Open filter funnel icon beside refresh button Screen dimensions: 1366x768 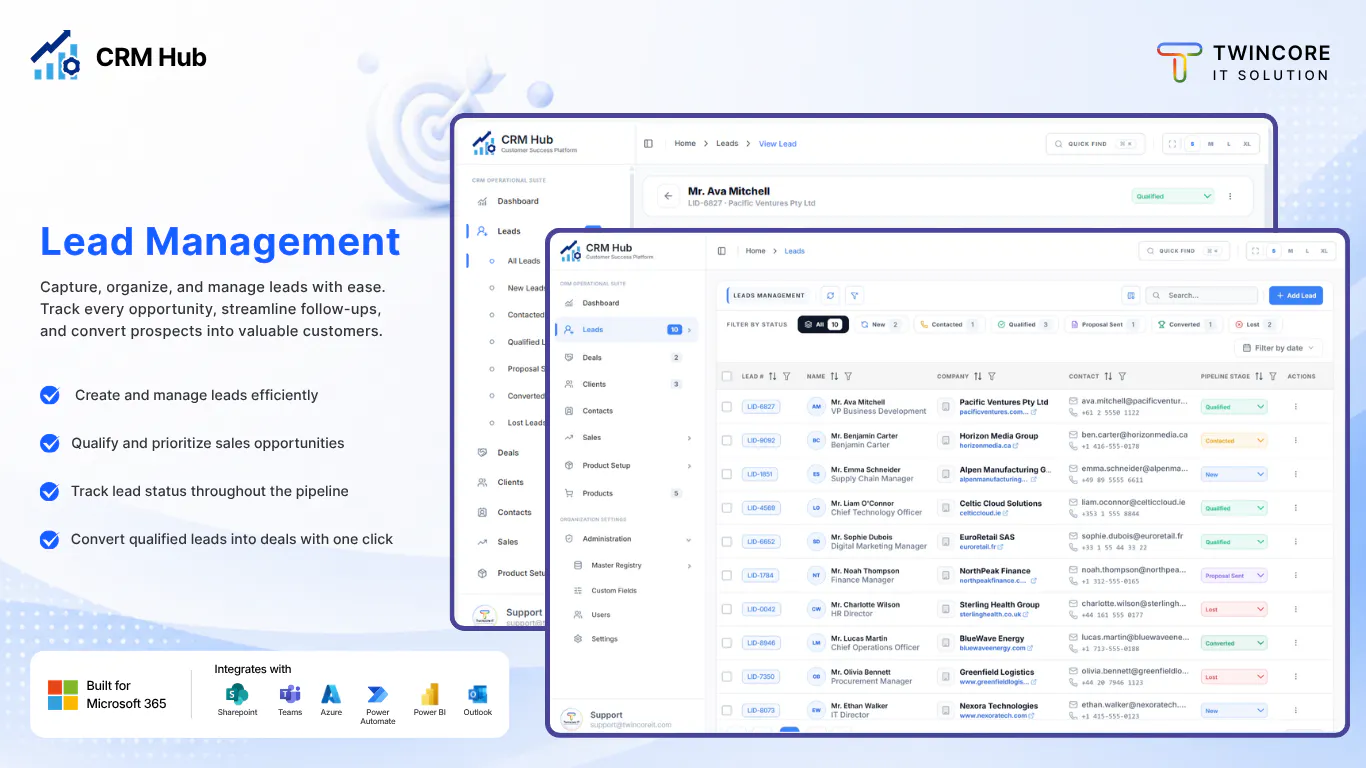coord(854,295)
